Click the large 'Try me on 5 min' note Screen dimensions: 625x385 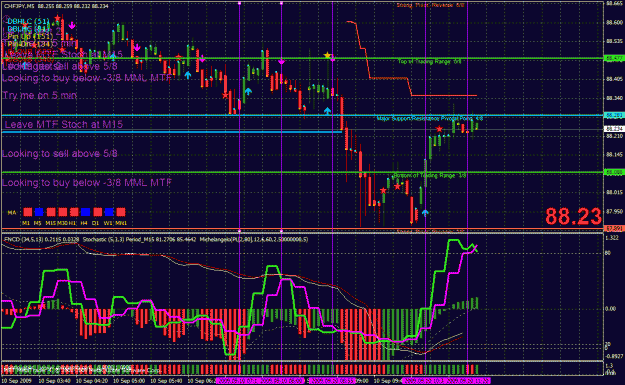(x=40, y=95)
